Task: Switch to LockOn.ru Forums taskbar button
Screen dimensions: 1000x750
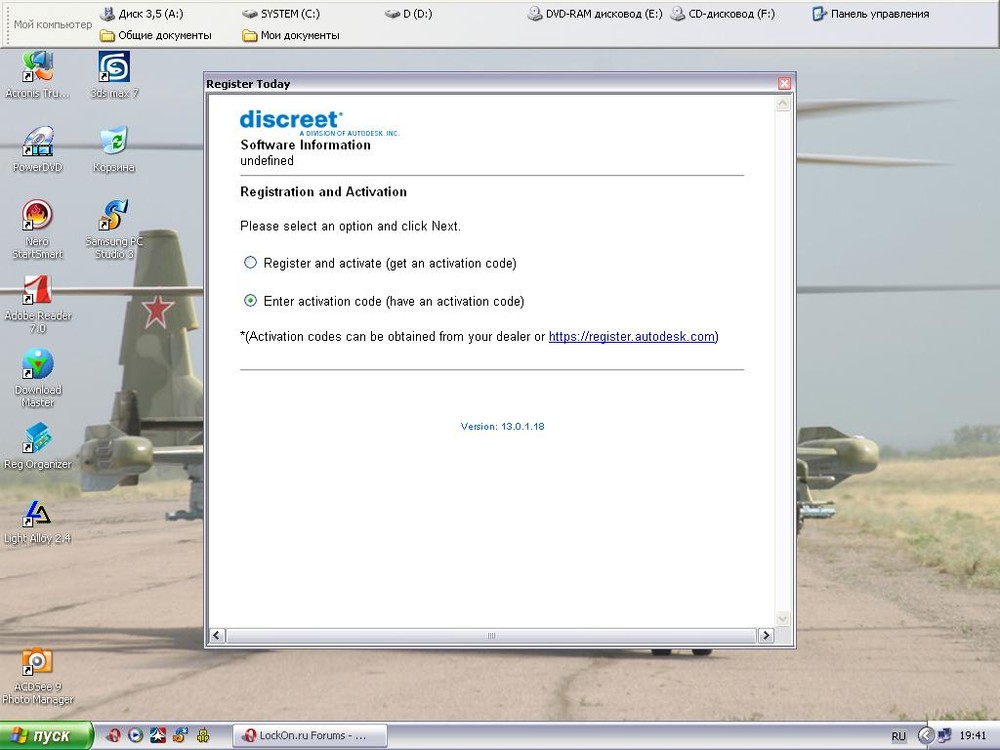Action: pyautogui.click(x=310, y=735)
